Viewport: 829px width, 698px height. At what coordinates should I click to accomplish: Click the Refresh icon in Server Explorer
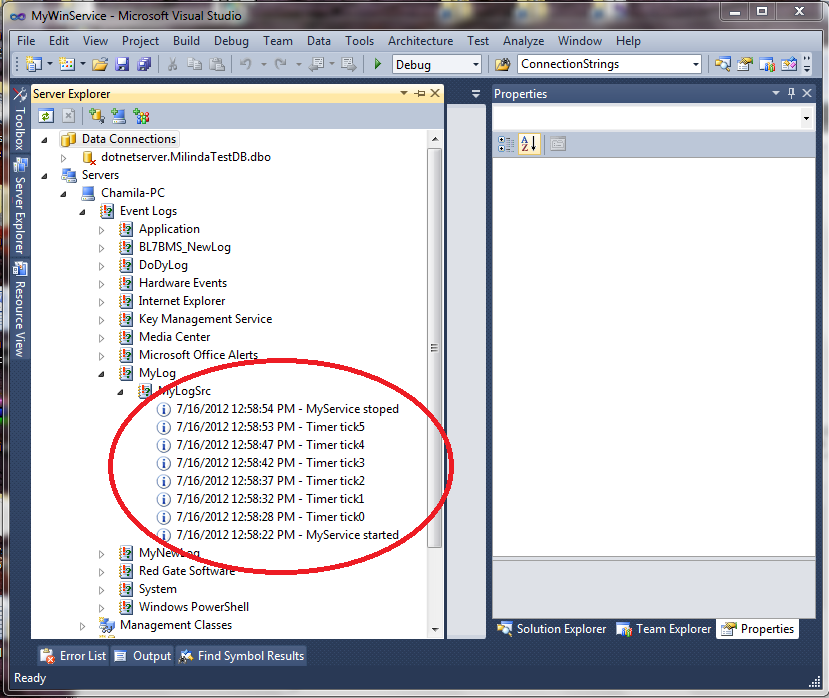[x=46, y=115]
